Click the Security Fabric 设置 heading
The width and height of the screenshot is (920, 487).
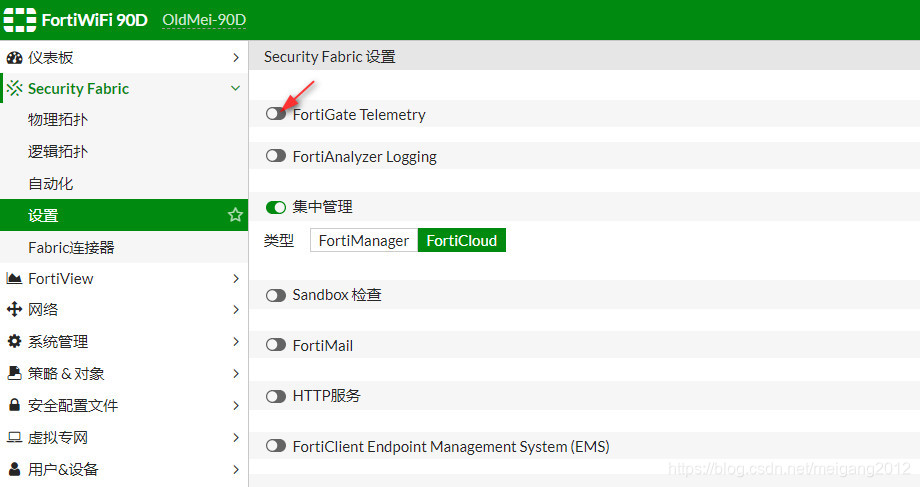(x=330, y=56)
